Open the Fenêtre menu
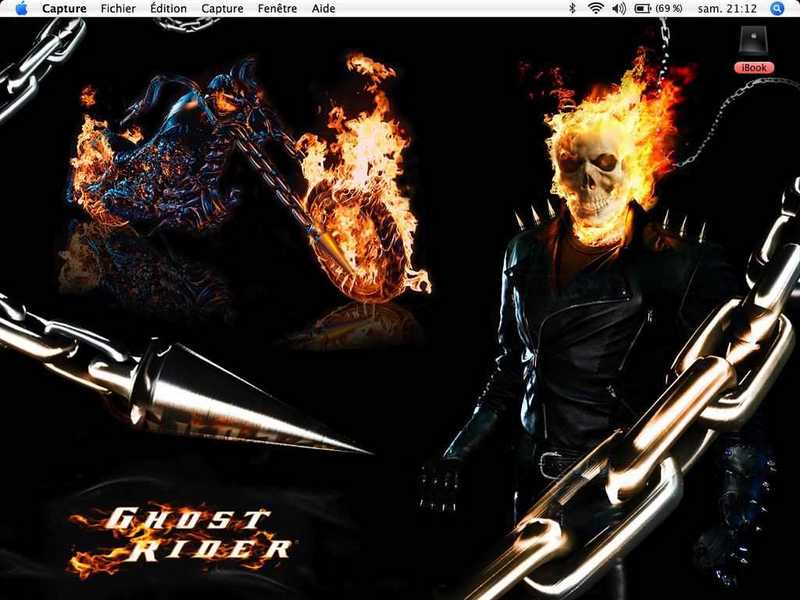This screenshot has height=600, width=800. point(277,9)
